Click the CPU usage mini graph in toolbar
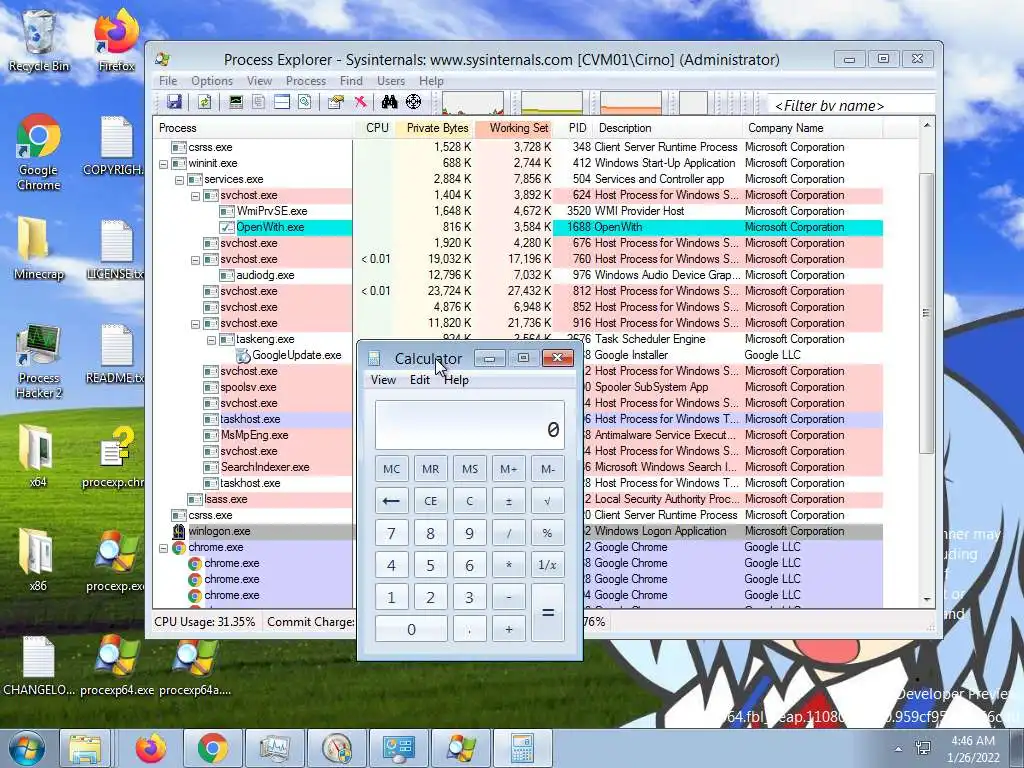 [x=473, y=103]
